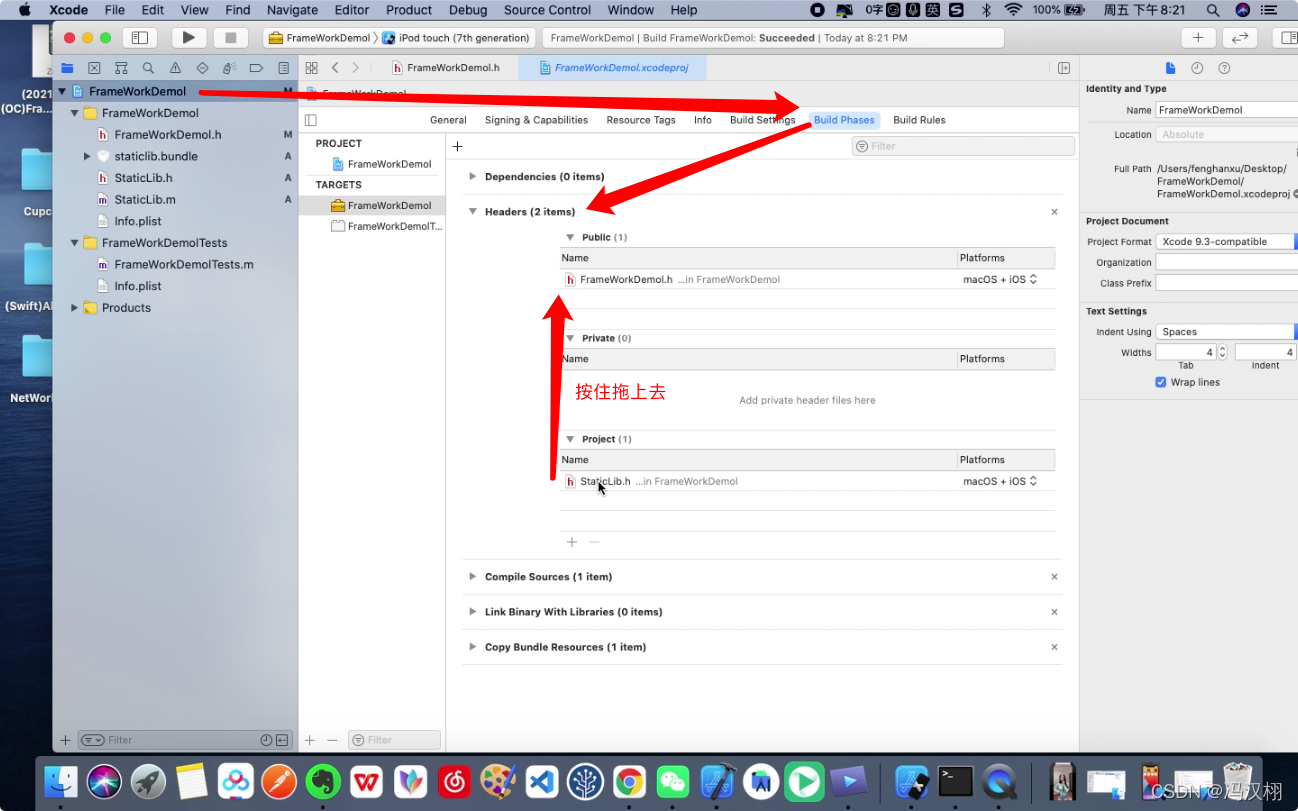1298x811 pixels.
Task: Increment the Tab width stepper
Action: (x=1222, y=349)
